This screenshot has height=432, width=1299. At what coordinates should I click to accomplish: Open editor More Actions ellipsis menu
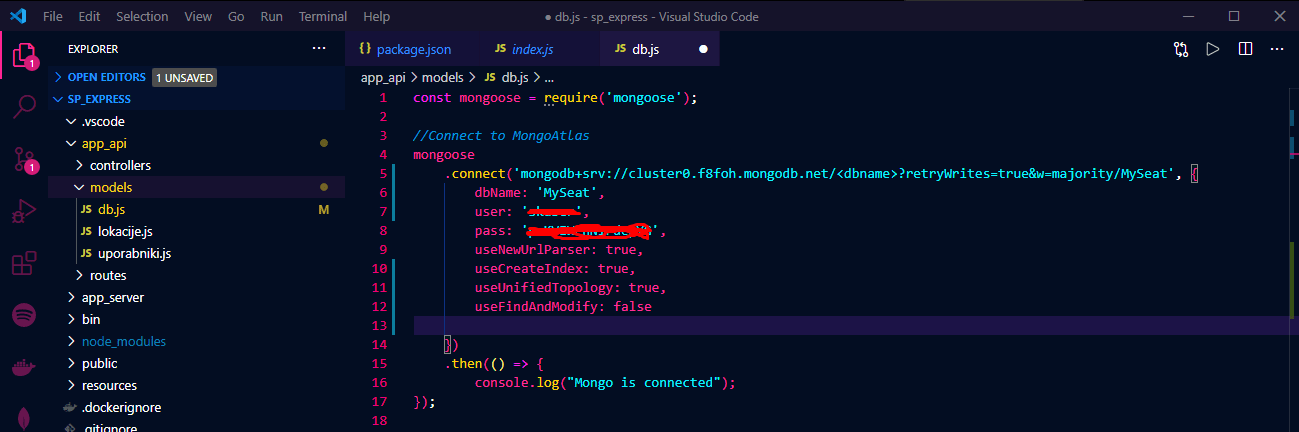(x=1277, y=48)
